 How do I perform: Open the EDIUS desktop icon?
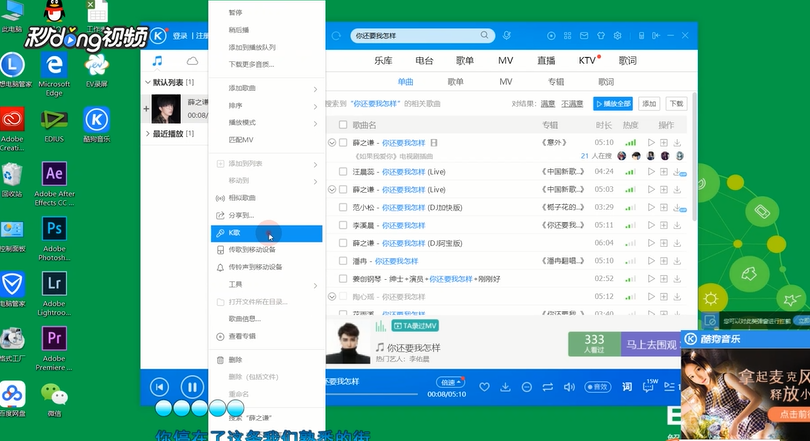coord(54,124)
